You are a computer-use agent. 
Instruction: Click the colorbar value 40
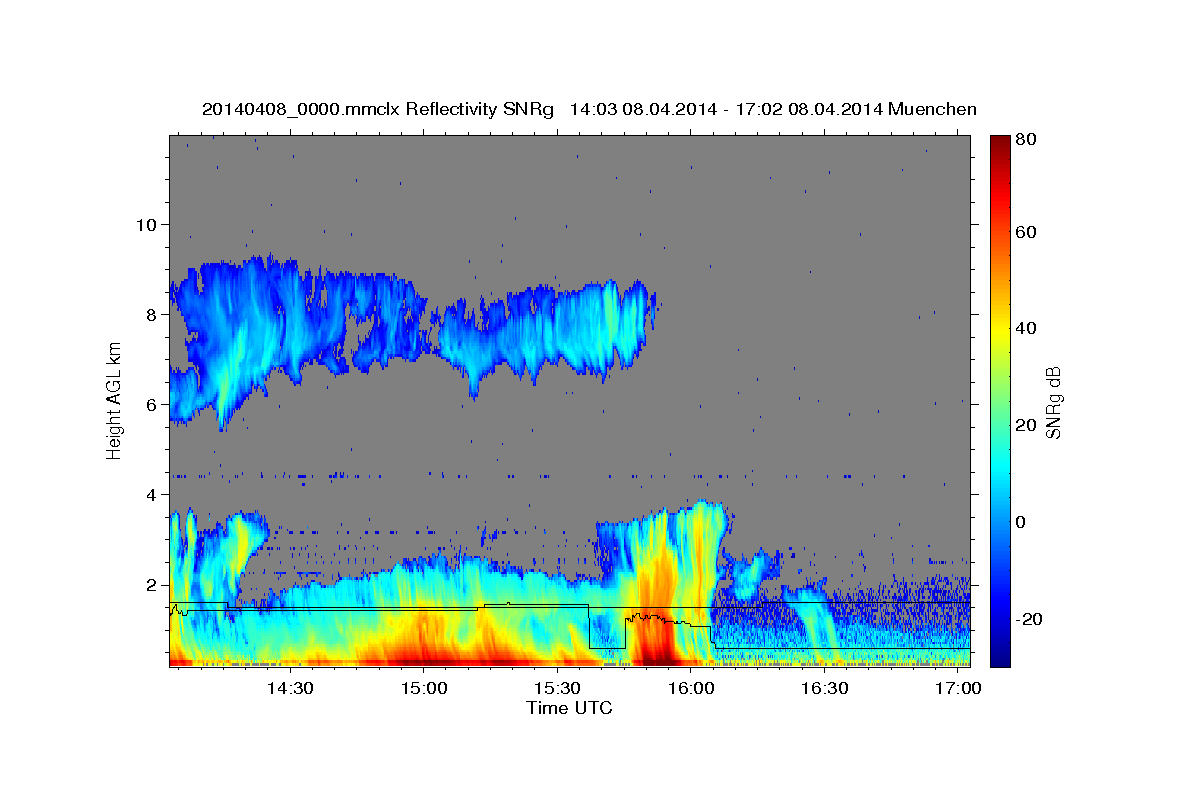(x=1028, y=328)
